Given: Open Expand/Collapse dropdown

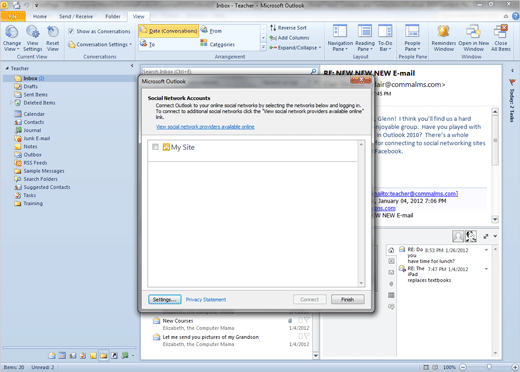Looking at the screenshot, I should click(x=295, y=48).
